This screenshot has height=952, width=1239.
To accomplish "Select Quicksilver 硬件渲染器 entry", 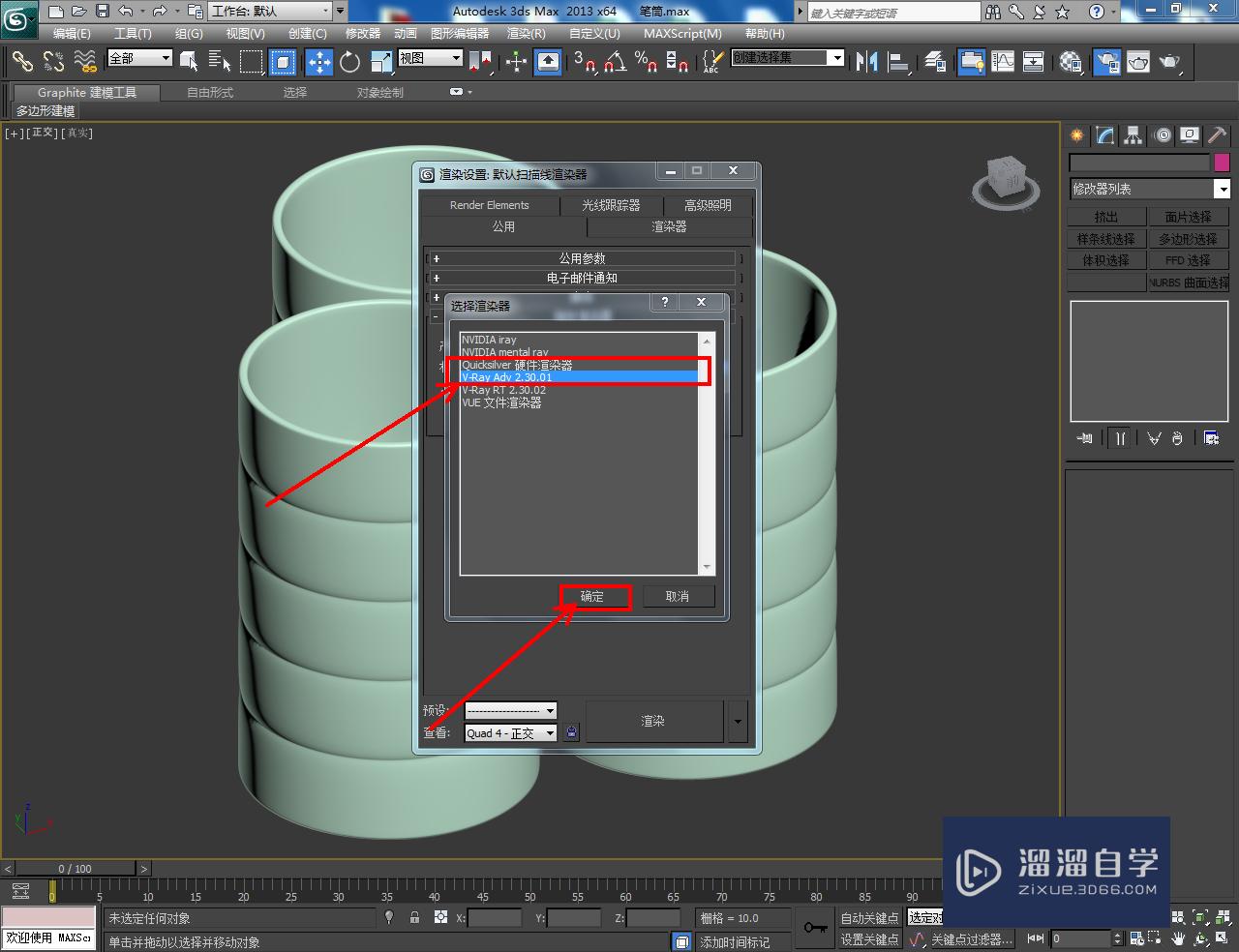I will (579, 365).
